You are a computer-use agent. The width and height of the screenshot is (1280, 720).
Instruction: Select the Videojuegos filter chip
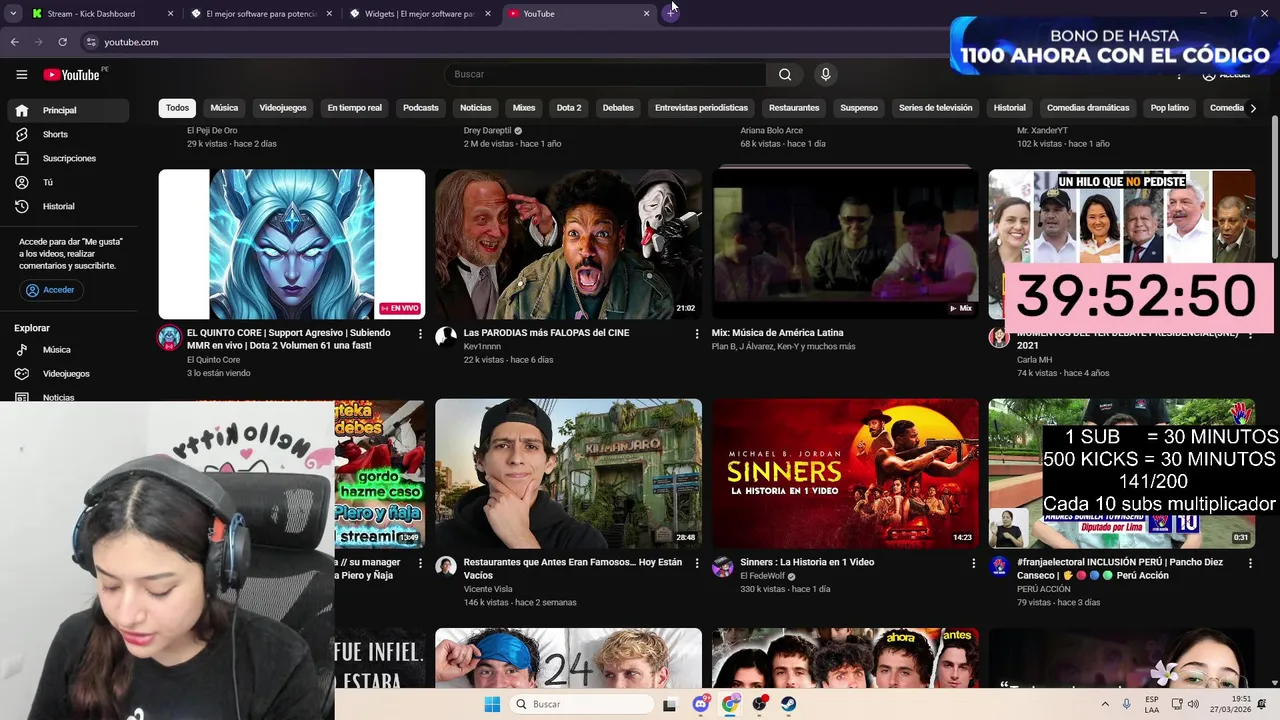(283, 108)
